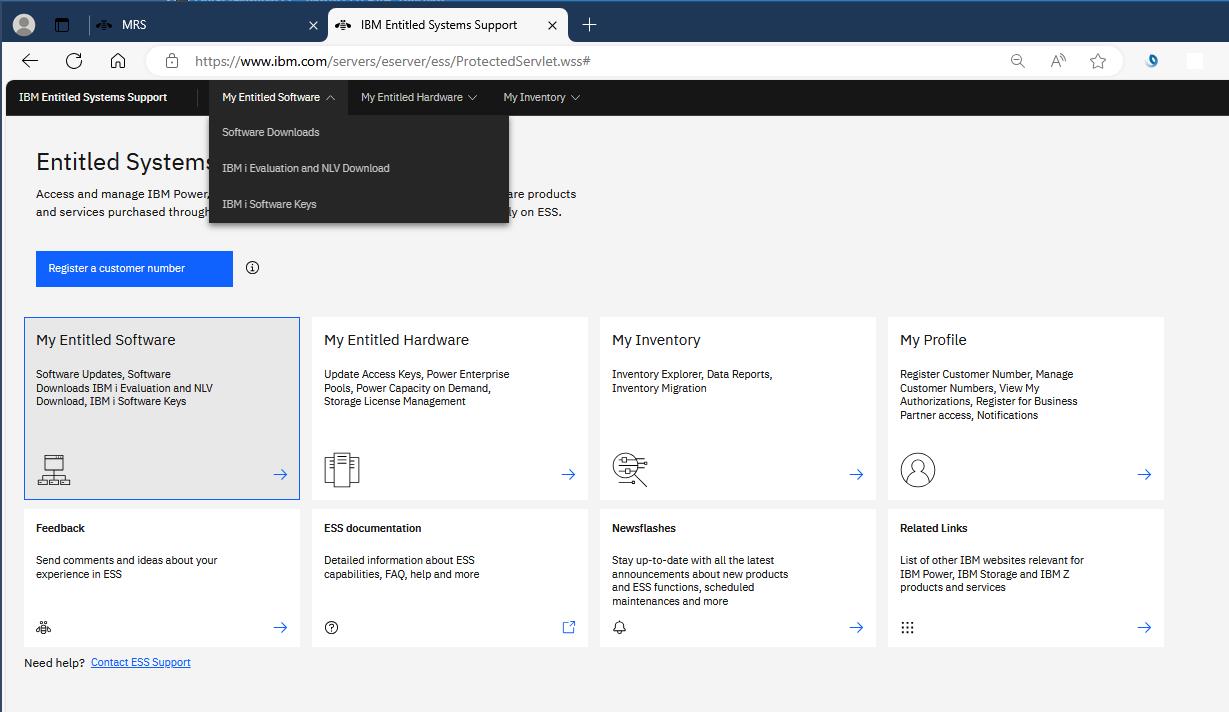The image size is (1229, 712).
Task: Click the Read aloud icon
Action: (1058, 61)
